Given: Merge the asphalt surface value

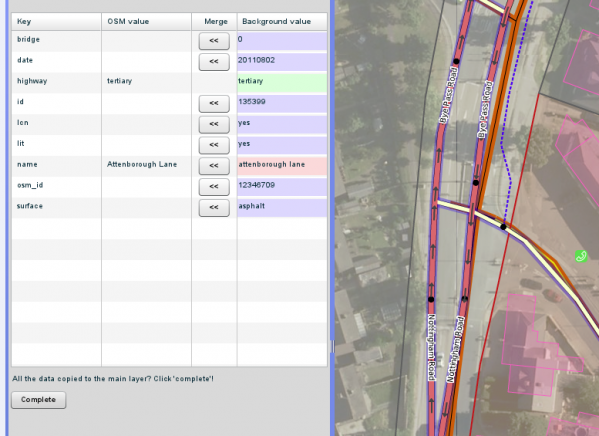Looking at the screenshot, I should (214, 208).
